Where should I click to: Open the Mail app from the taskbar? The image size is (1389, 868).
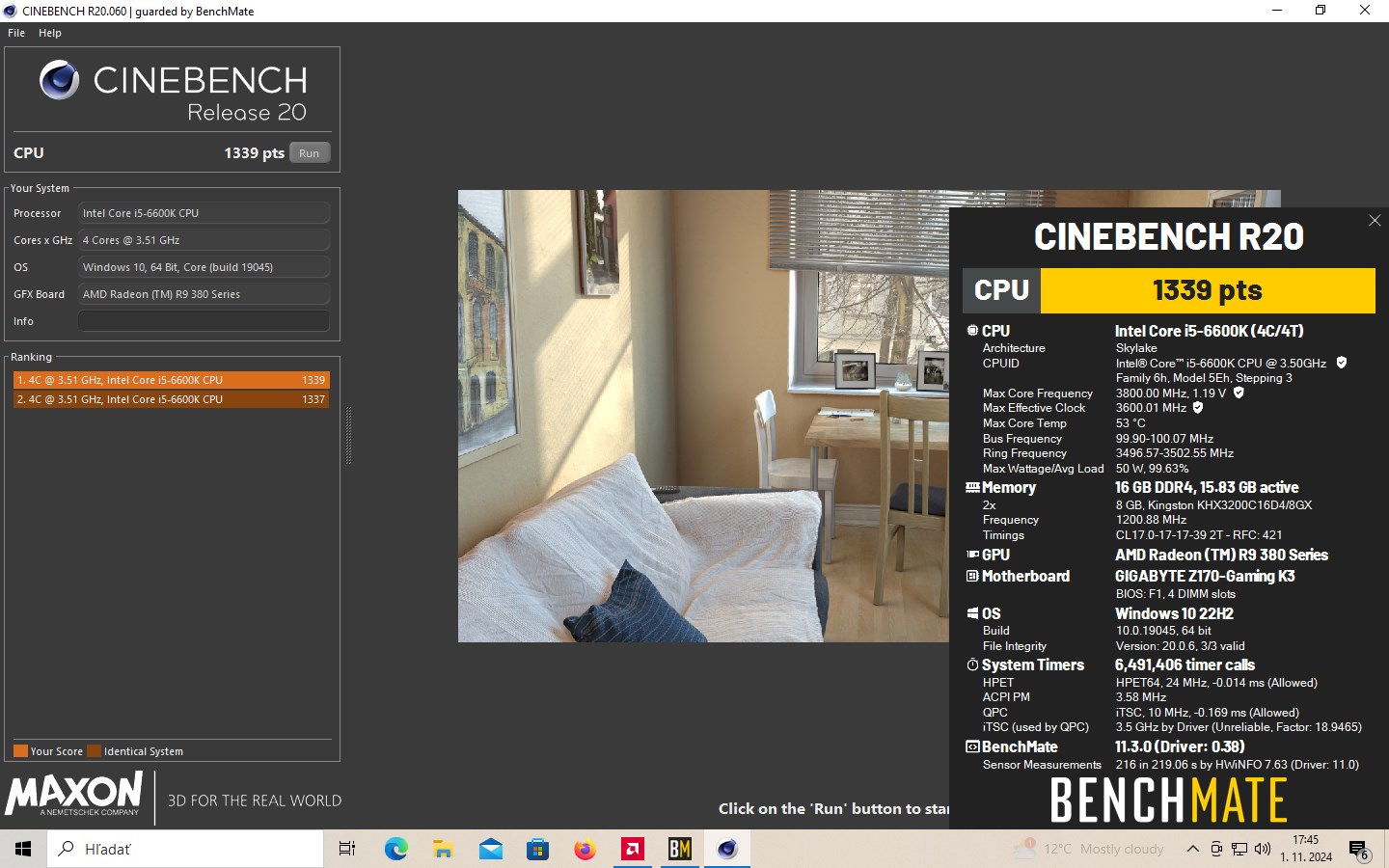(x=490, y=849)
